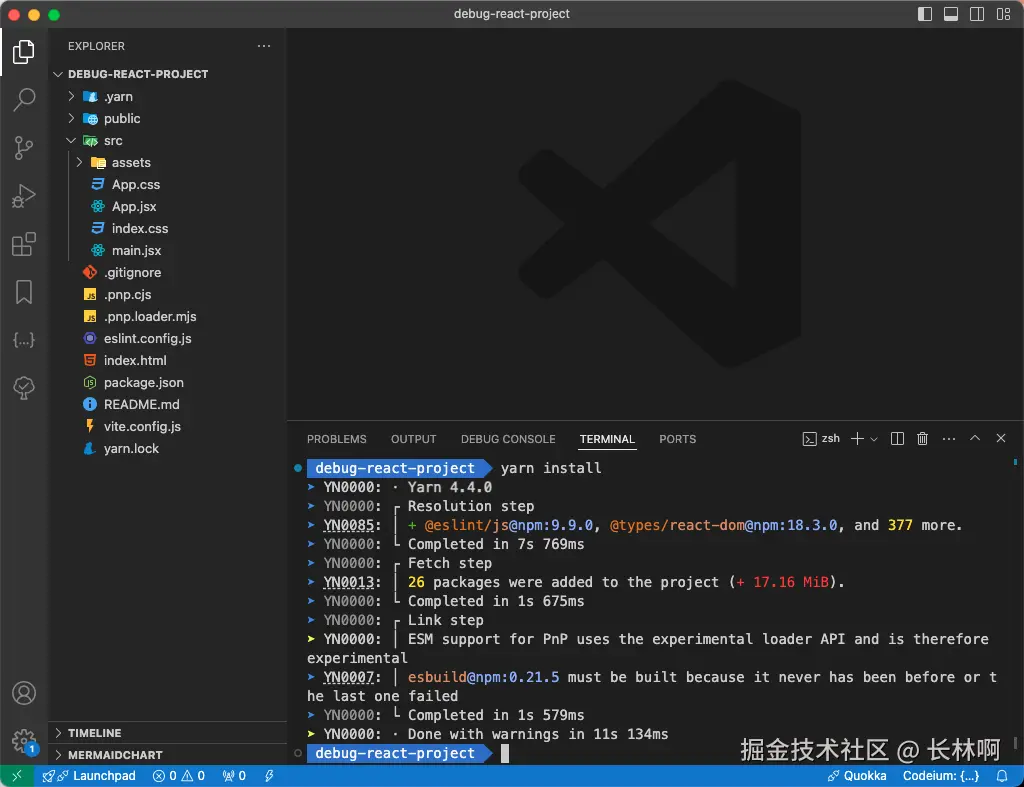Open the Extensions view

point(24,244)
